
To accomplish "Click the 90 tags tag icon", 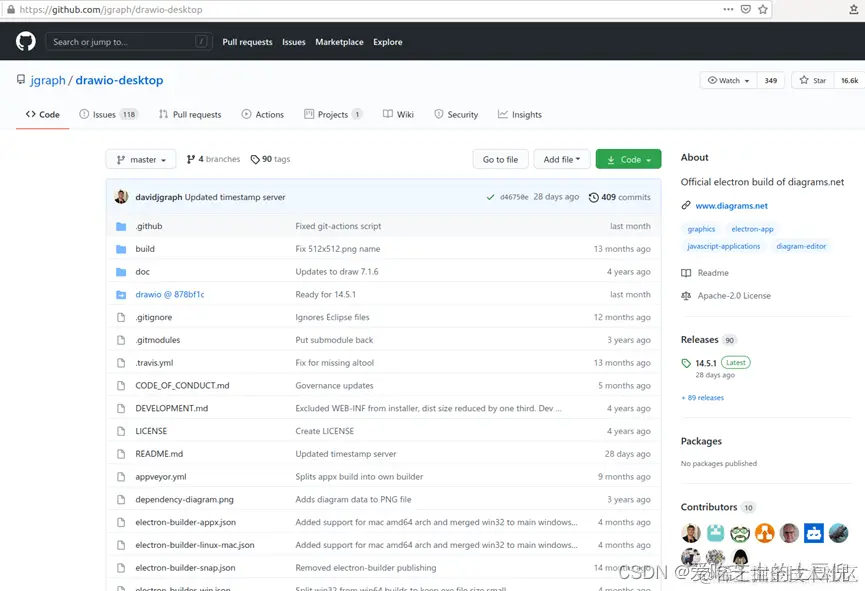I will tap(255, 159).
